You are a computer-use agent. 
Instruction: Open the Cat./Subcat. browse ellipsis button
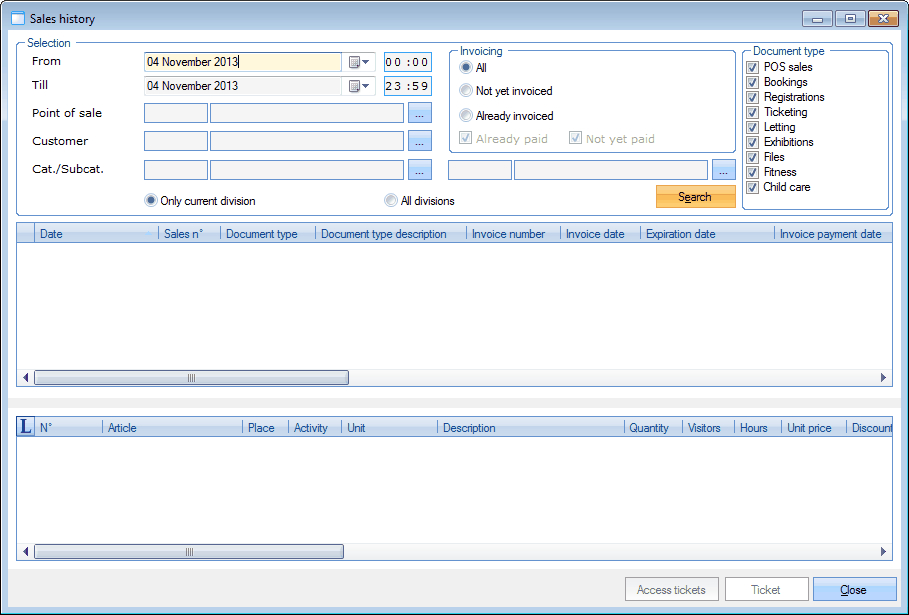420,170
